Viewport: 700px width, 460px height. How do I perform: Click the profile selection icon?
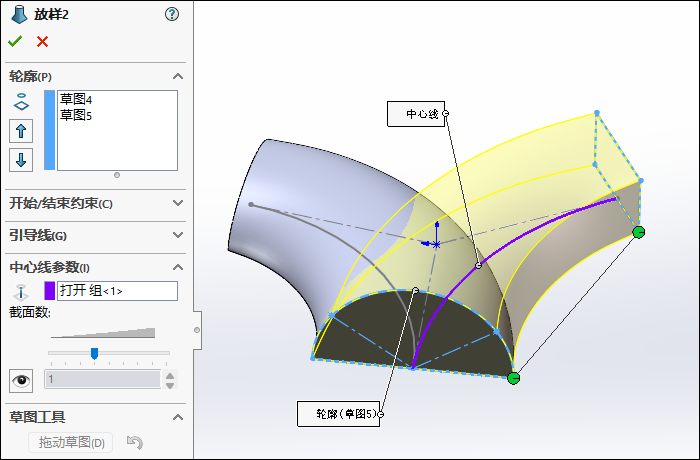pyautogui.click(x=21, y=102)
